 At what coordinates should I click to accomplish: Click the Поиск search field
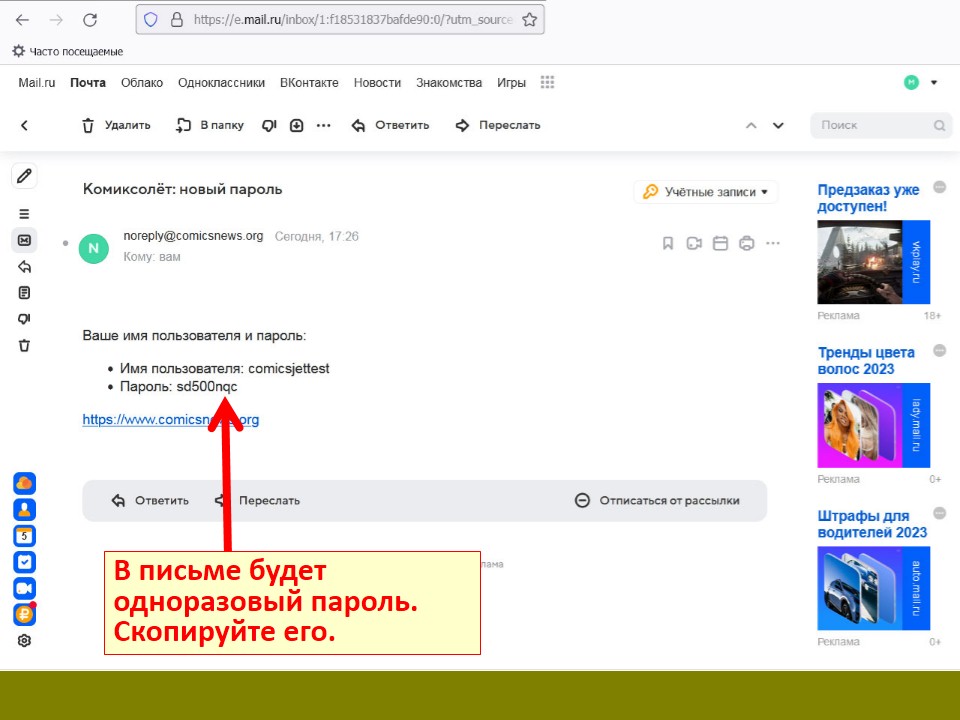click(881, 126)
